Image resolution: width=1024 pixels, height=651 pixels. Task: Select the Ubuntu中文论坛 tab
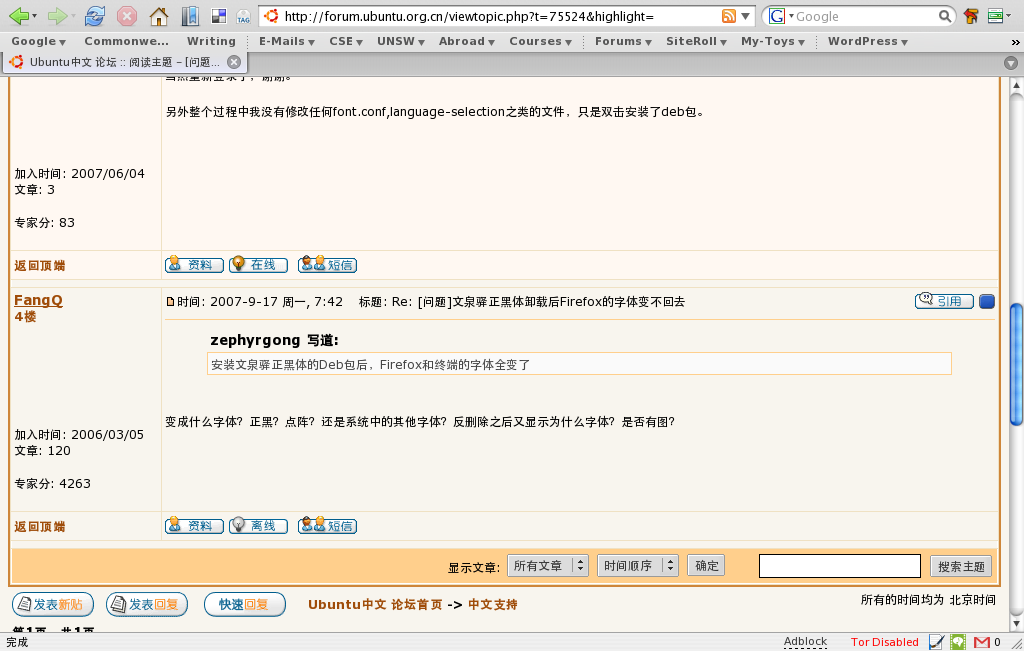coord(124,62)
